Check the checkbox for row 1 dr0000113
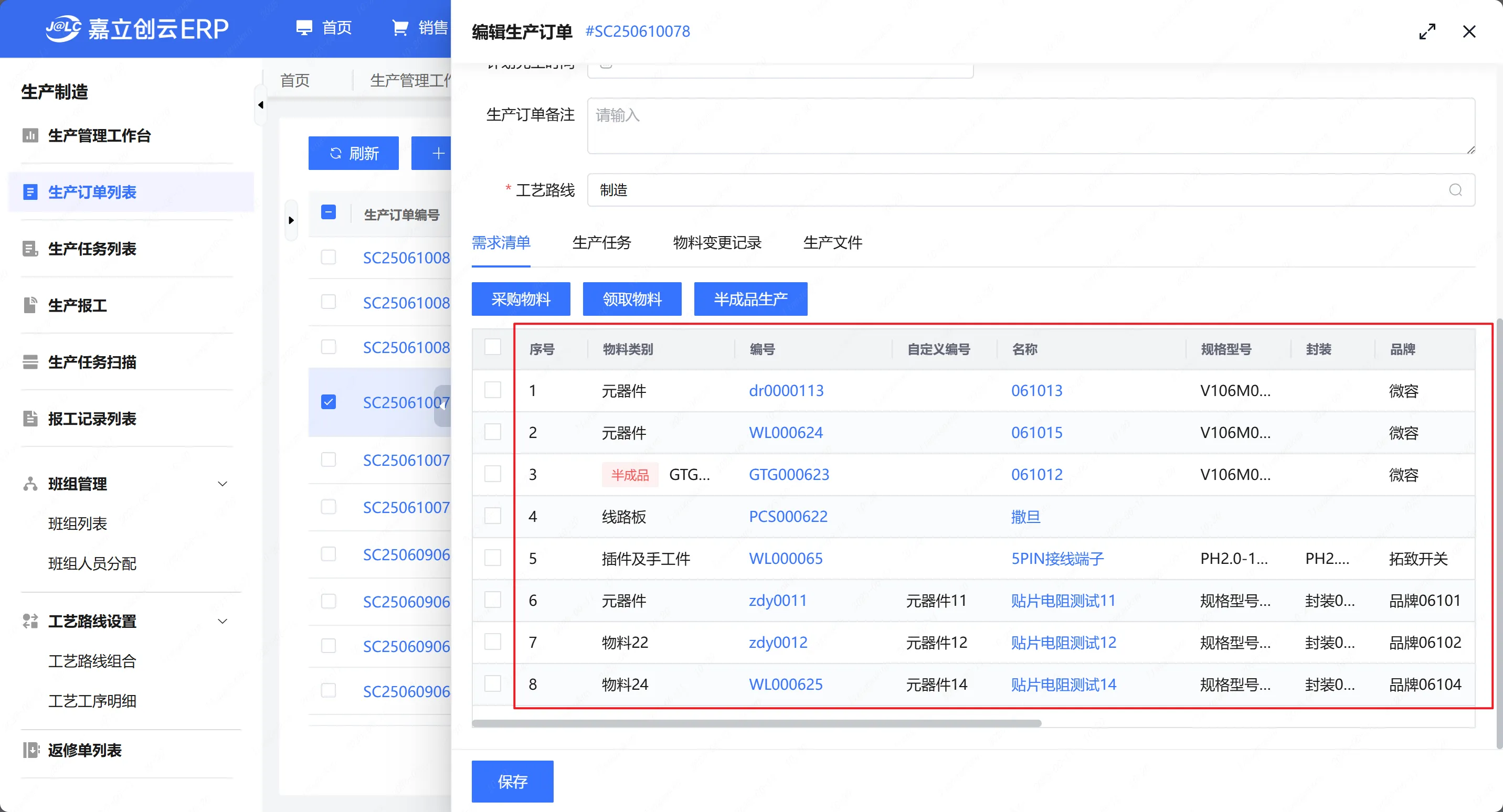The height and width of the screenshot is (812, 1503). [x=492, y=390]
